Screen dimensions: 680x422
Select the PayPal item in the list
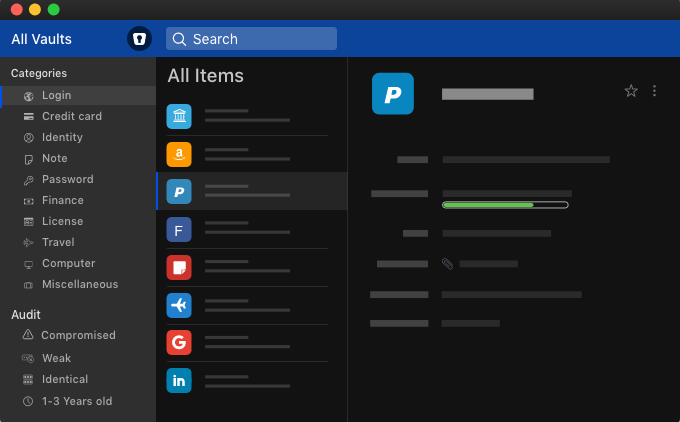pos(252,191)
